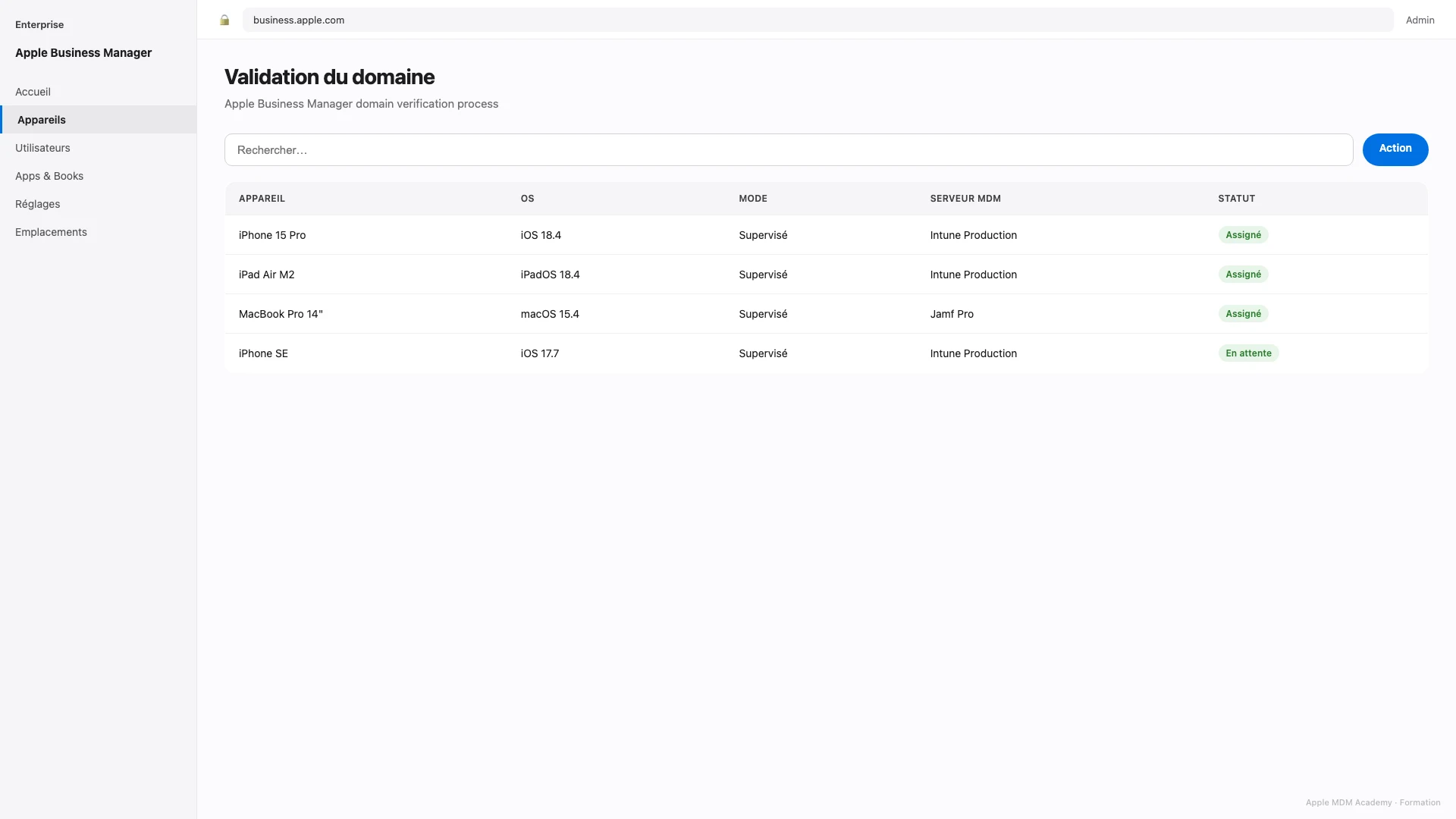1456x819 pixels.
Task: Click the OS column header
Action: pyautogui.click(x=527, y=199)
